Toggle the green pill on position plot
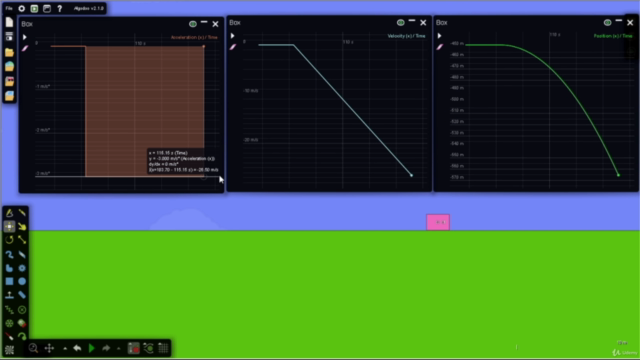640x360 pixels. 607,22
